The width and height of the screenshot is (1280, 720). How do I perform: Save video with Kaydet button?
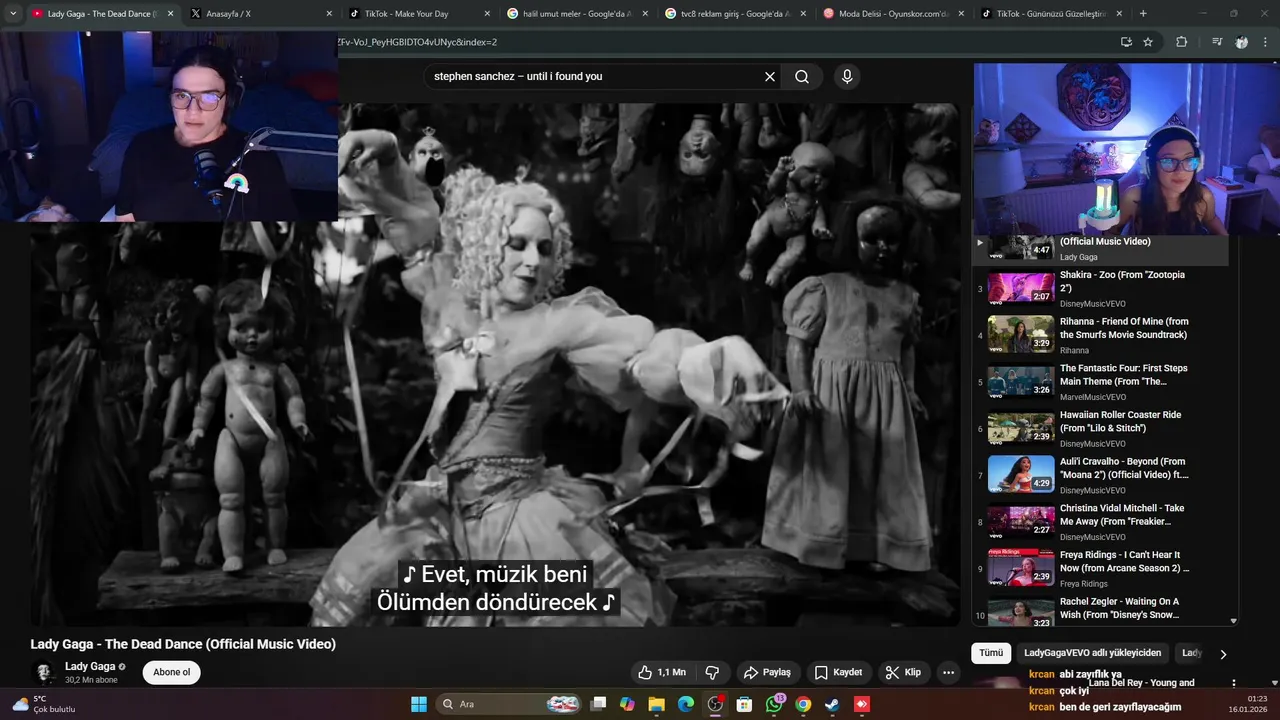click(x=838, y=672)
